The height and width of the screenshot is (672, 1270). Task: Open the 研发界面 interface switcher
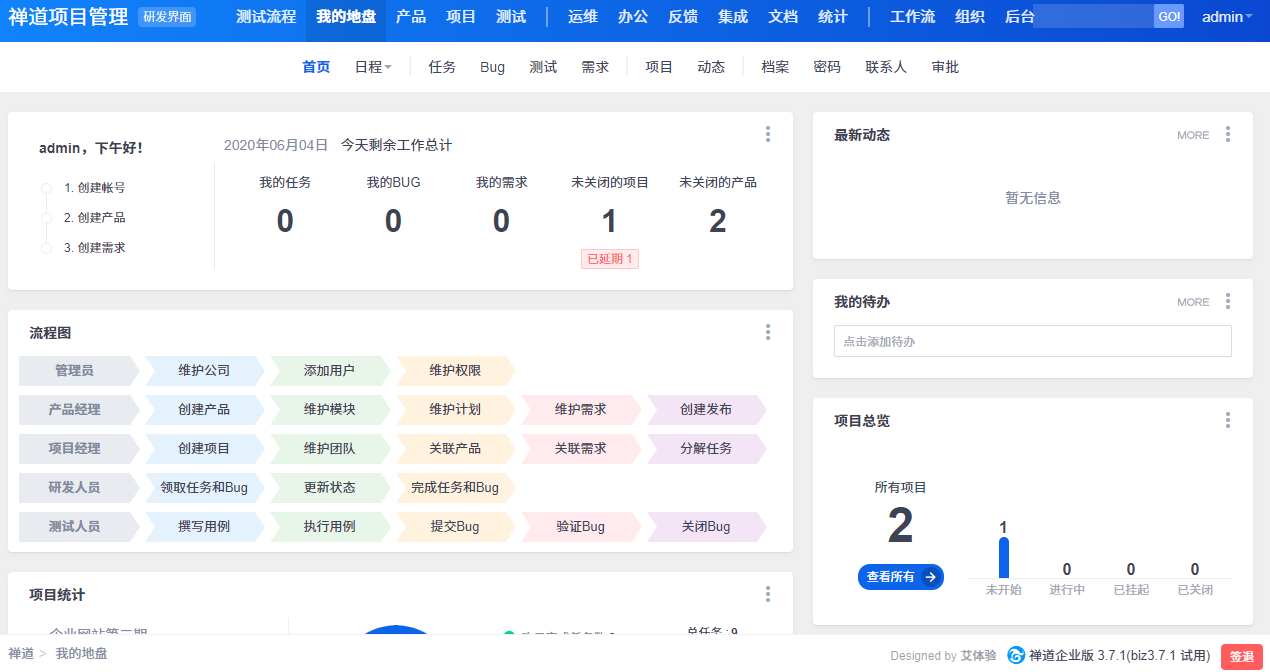pyautogui.click(x=167, y=17)
